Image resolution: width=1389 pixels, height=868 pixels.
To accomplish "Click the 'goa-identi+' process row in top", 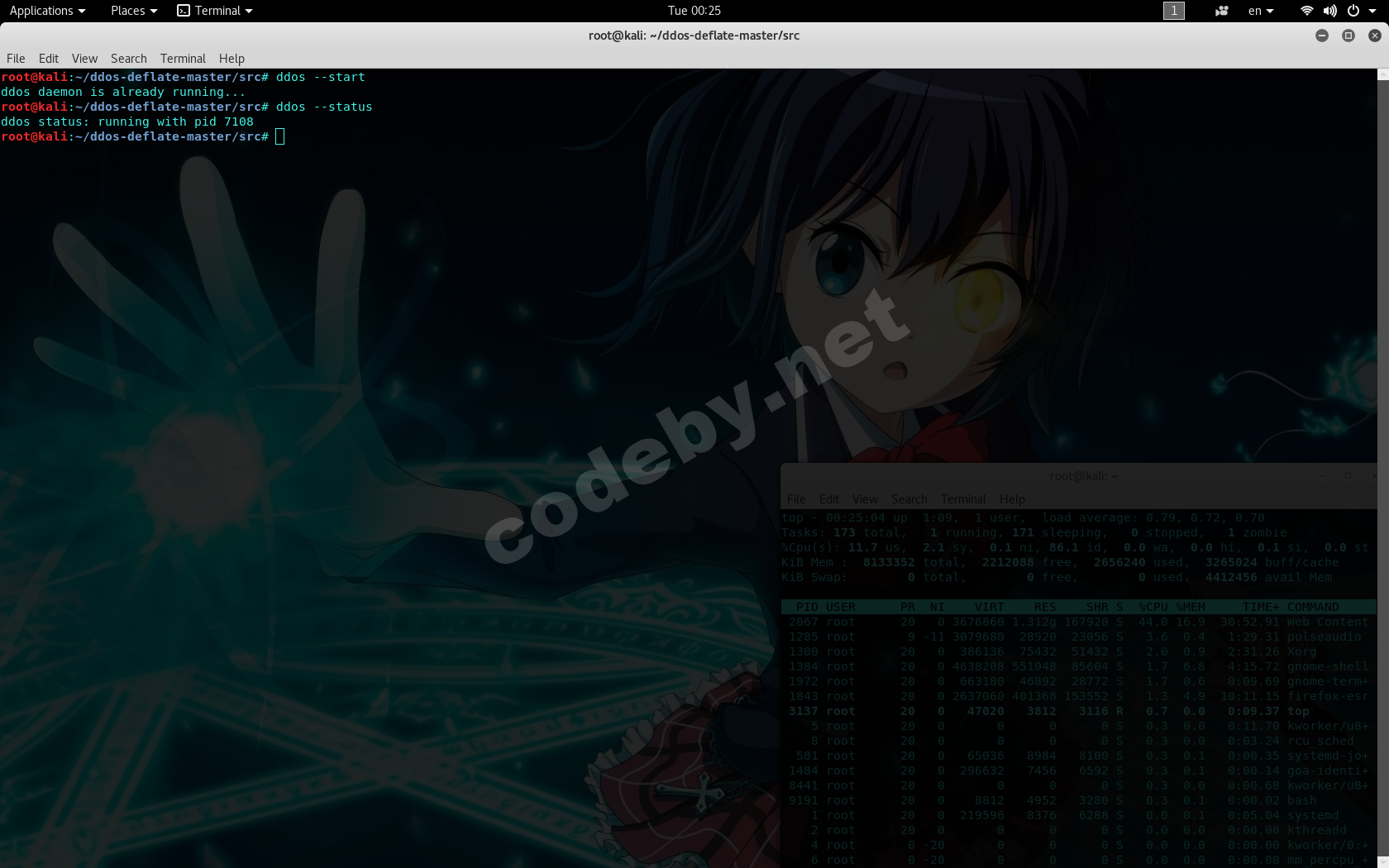I will [x=1078, y=771].
